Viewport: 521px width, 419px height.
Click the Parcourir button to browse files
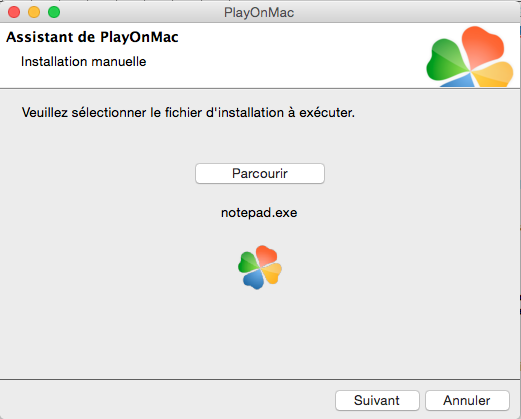[x=260, y=173]
